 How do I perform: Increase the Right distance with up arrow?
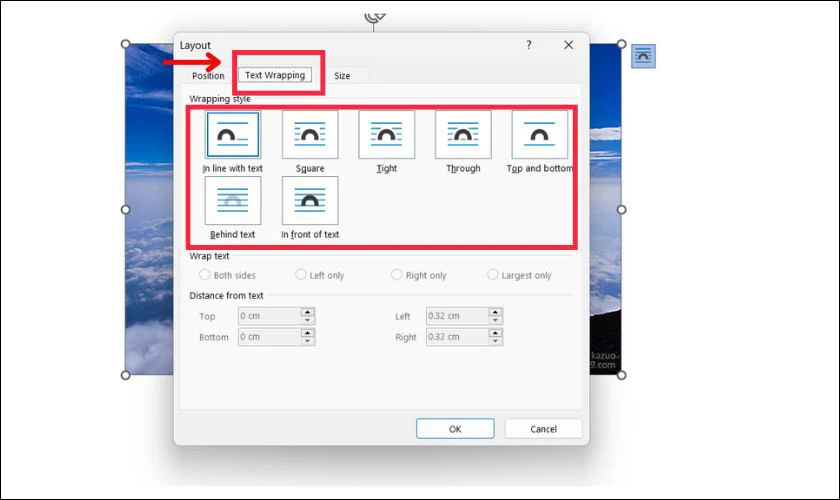click(x=496, y=333)
